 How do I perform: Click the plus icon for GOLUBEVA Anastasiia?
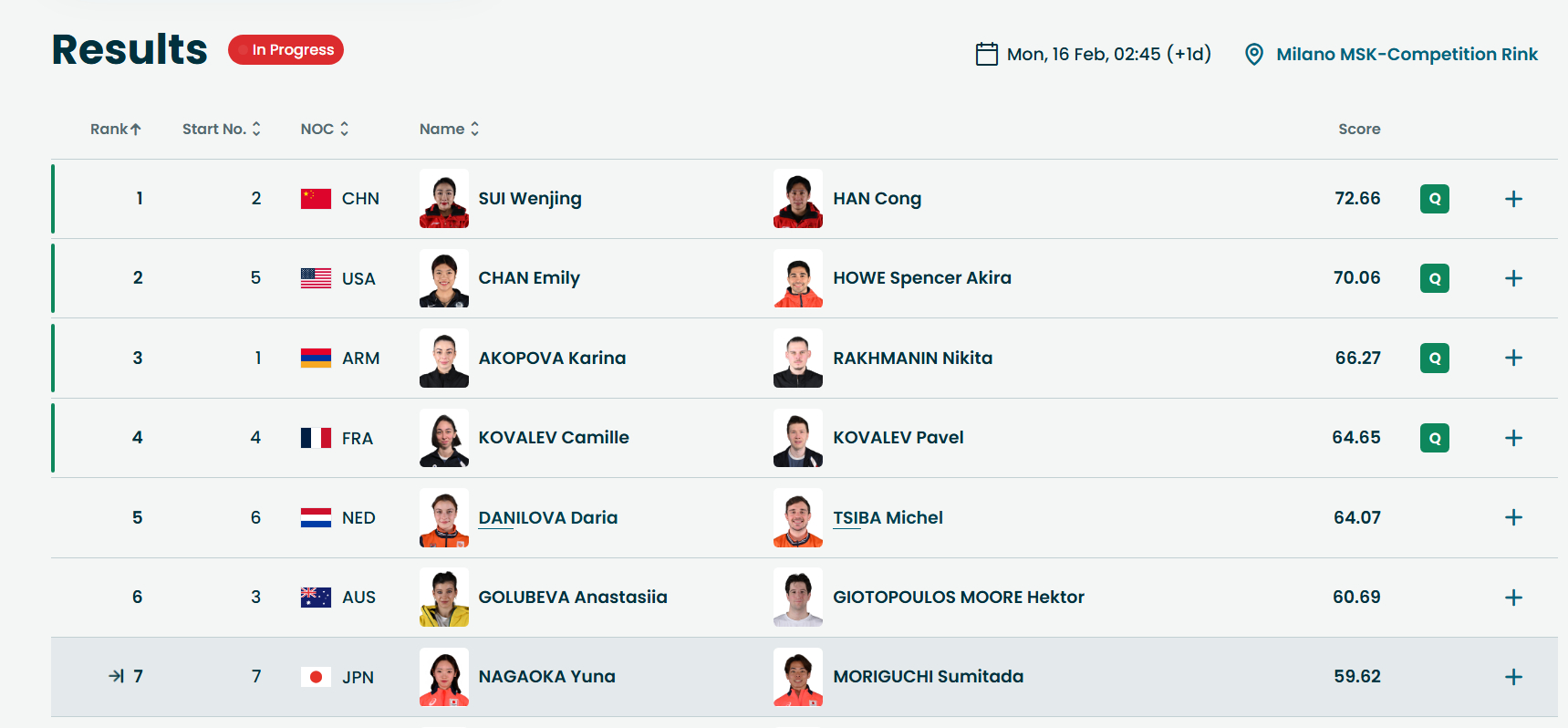1513,598
